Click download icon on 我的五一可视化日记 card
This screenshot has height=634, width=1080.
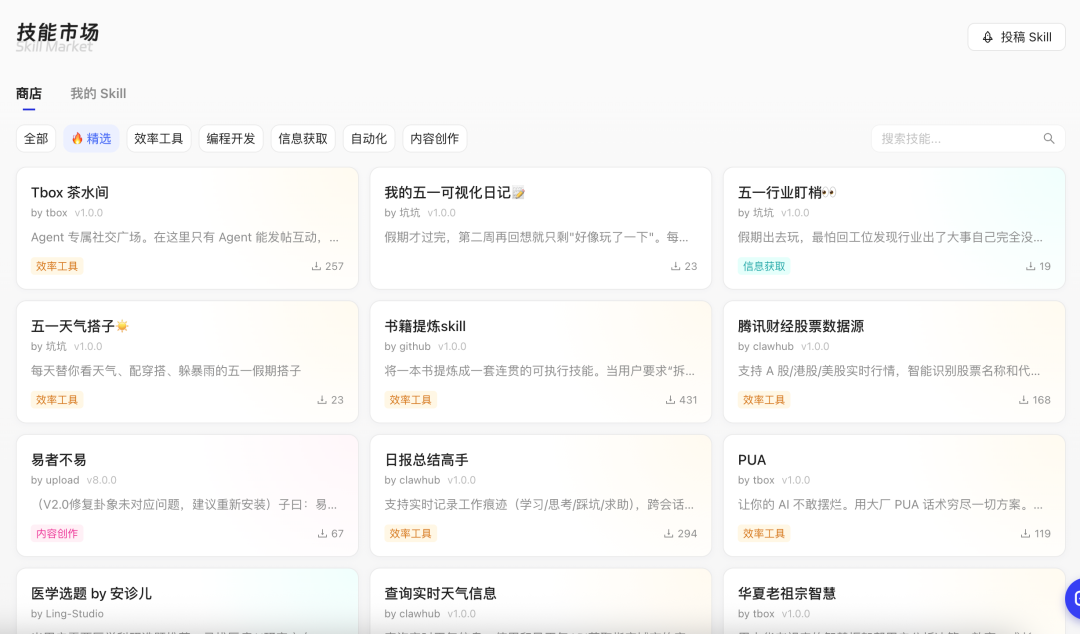click(x=675, y=266)
